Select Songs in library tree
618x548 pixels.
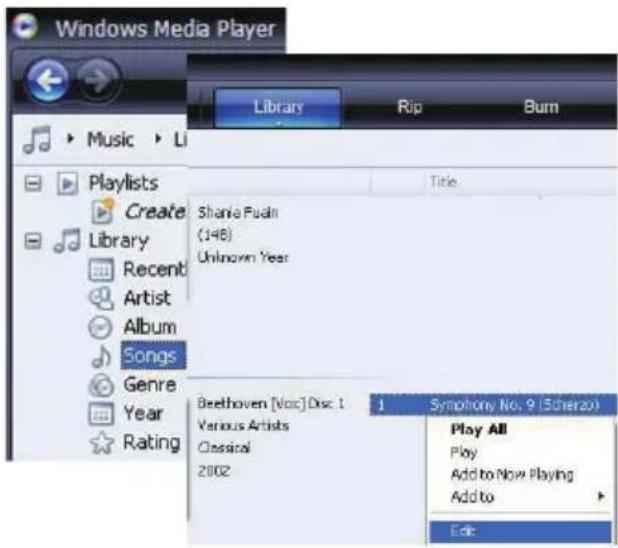153,356
